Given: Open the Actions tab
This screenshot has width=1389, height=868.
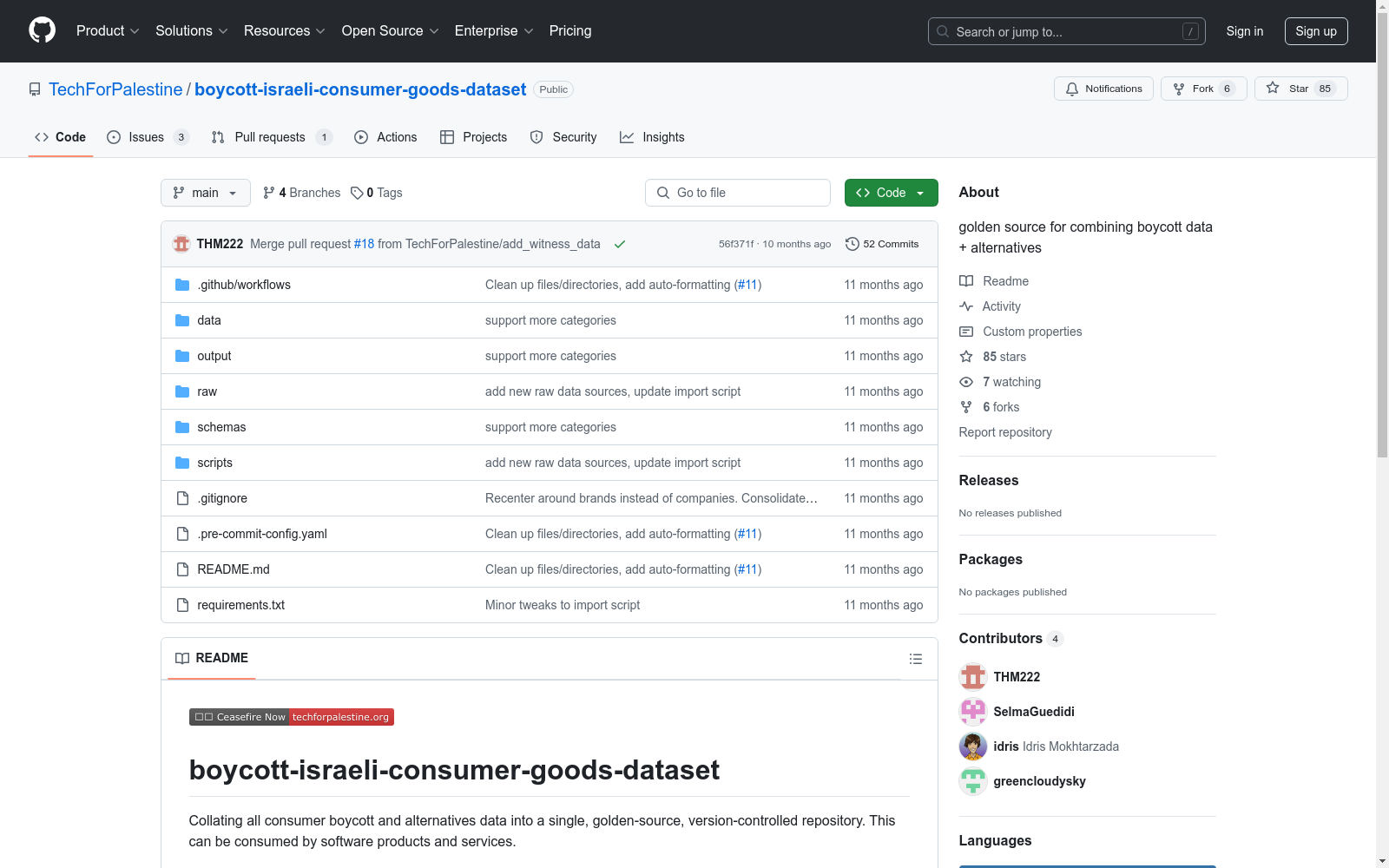Looking at the screenshot, I should coord(385,137).
